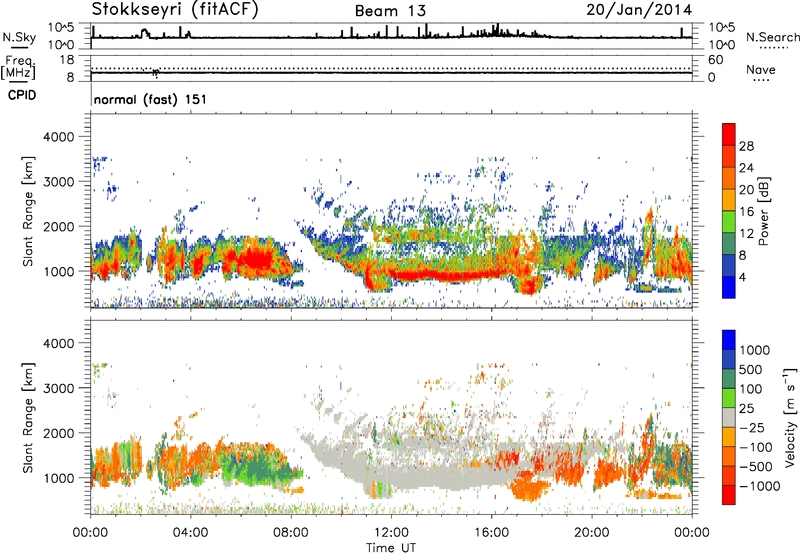Click the gray segment of velocity color bar

tap(729, 417)
